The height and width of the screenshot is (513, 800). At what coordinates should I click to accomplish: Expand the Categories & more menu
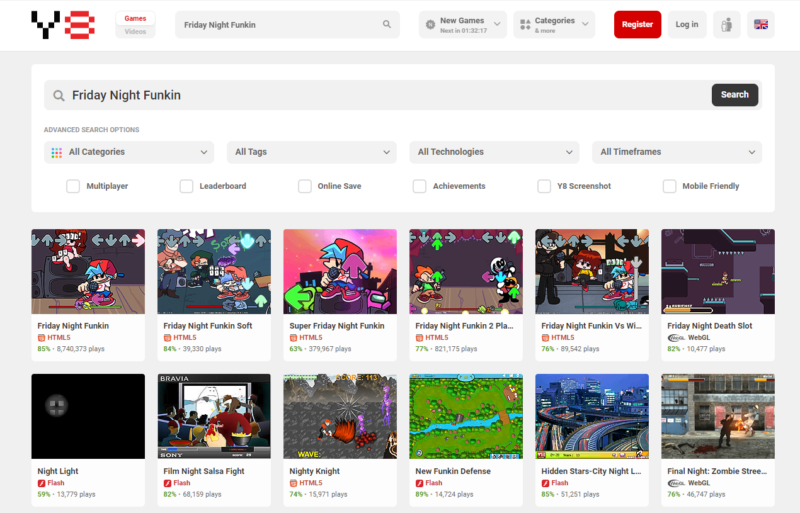(554, 25)
